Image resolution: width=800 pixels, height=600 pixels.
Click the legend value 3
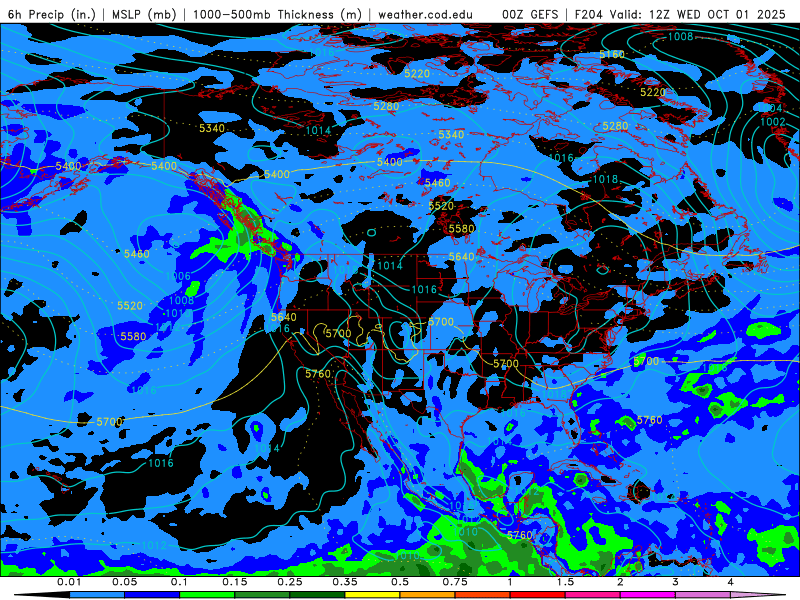676,582
